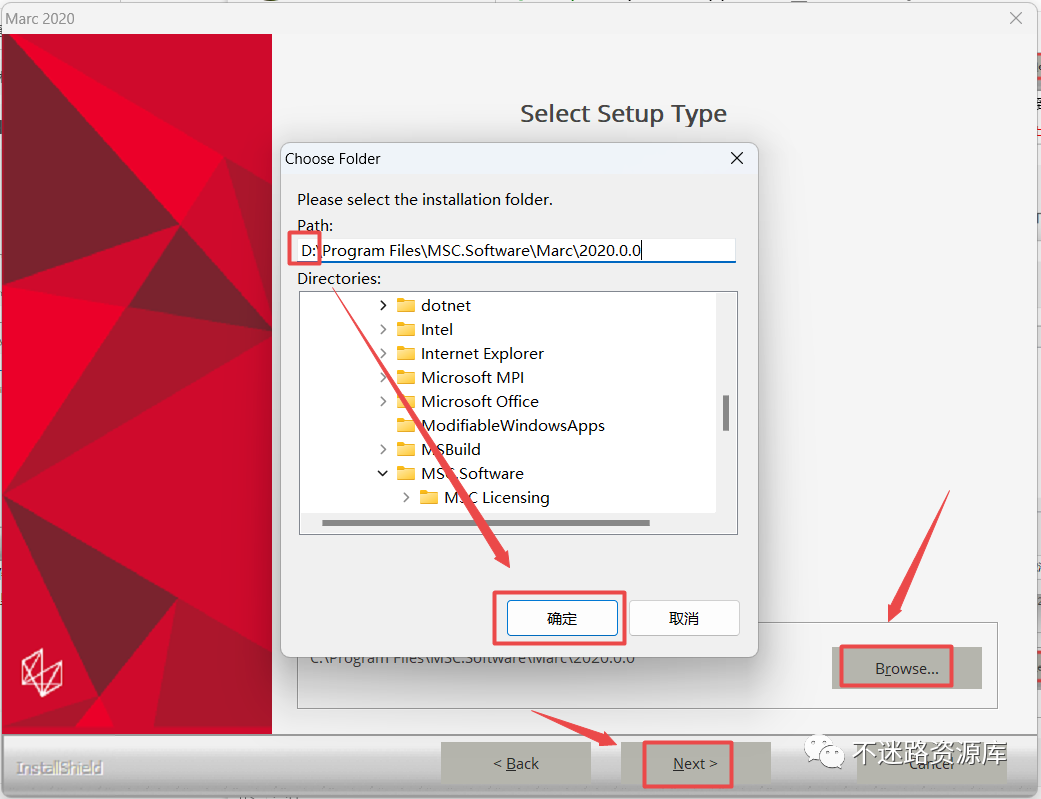Select the Internet Explorer directory

pos(482,353)
